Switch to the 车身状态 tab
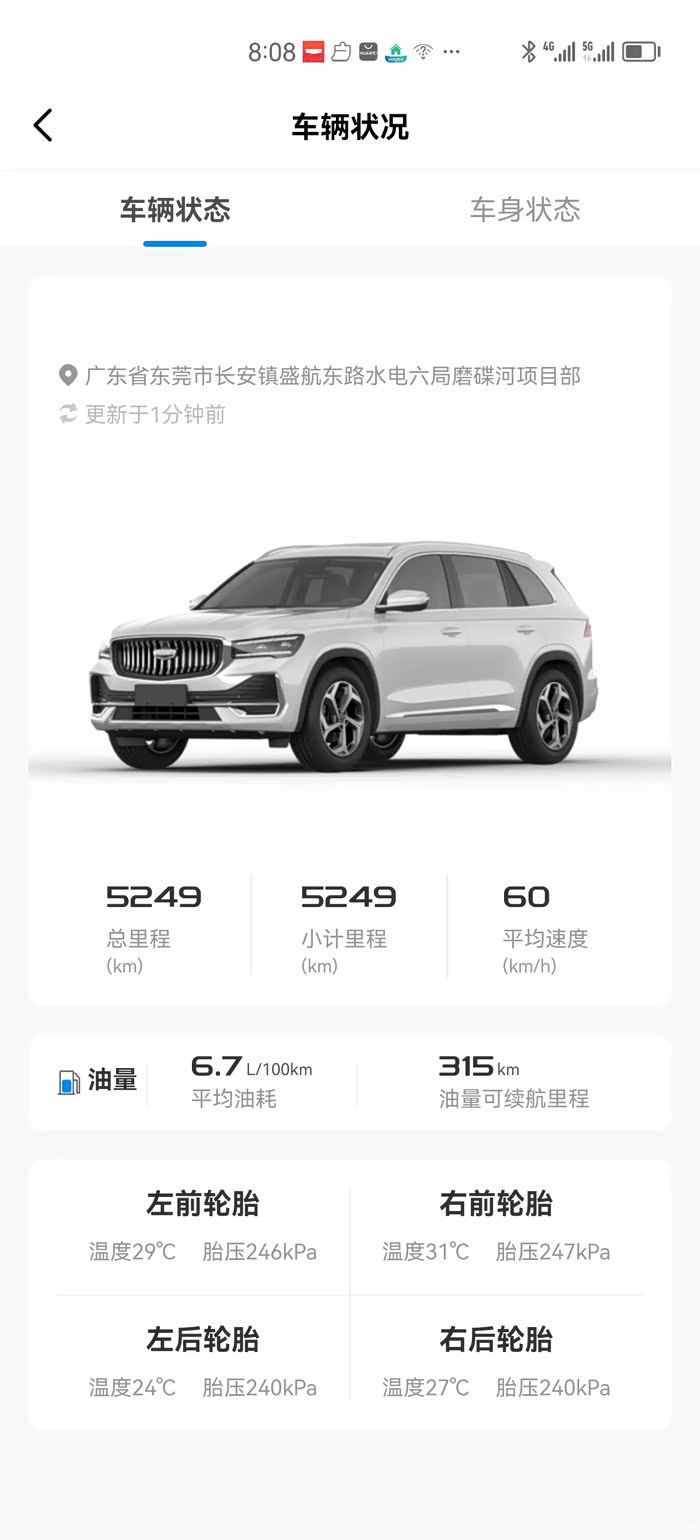The width and height of the screenshot is (700, 1540). (525, 209)
